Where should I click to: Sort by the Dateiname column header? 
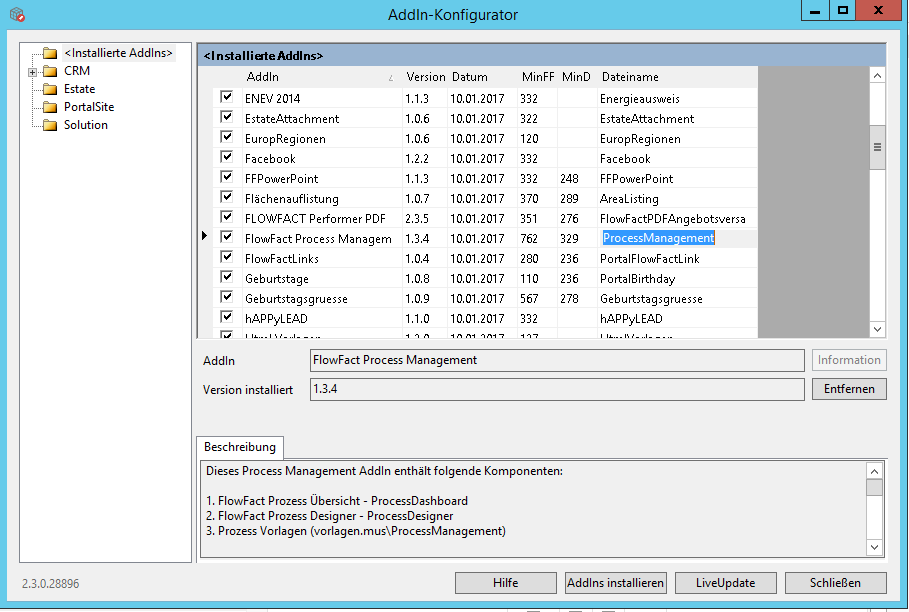tap(677, 76)
